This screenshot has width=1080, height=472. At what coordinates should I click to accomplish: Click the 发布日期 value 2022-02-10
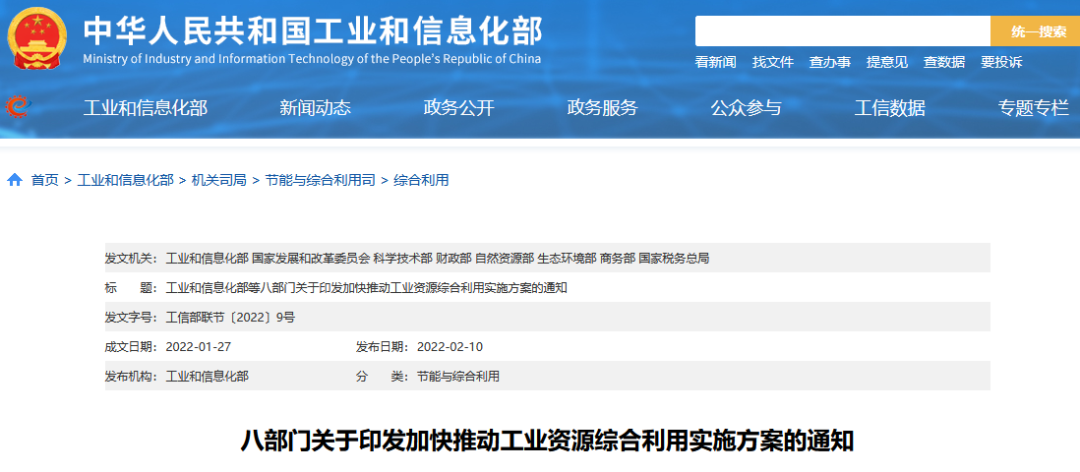coord(450,347)
